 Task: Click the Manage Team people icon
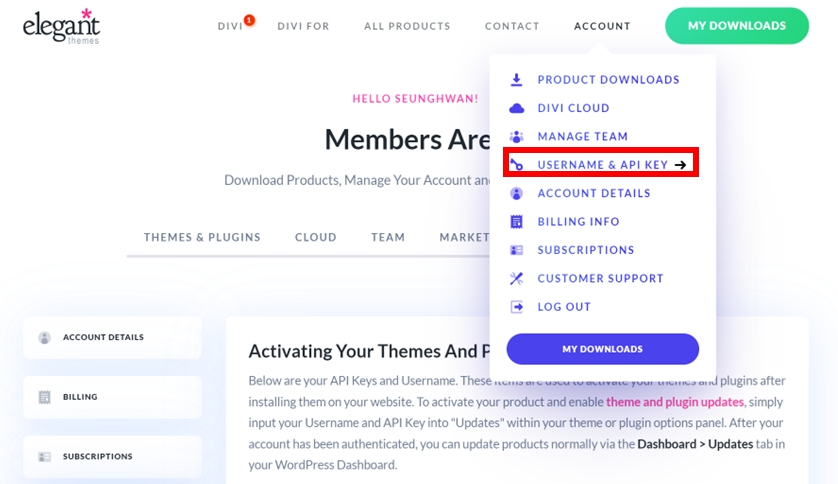click(516, 137)
